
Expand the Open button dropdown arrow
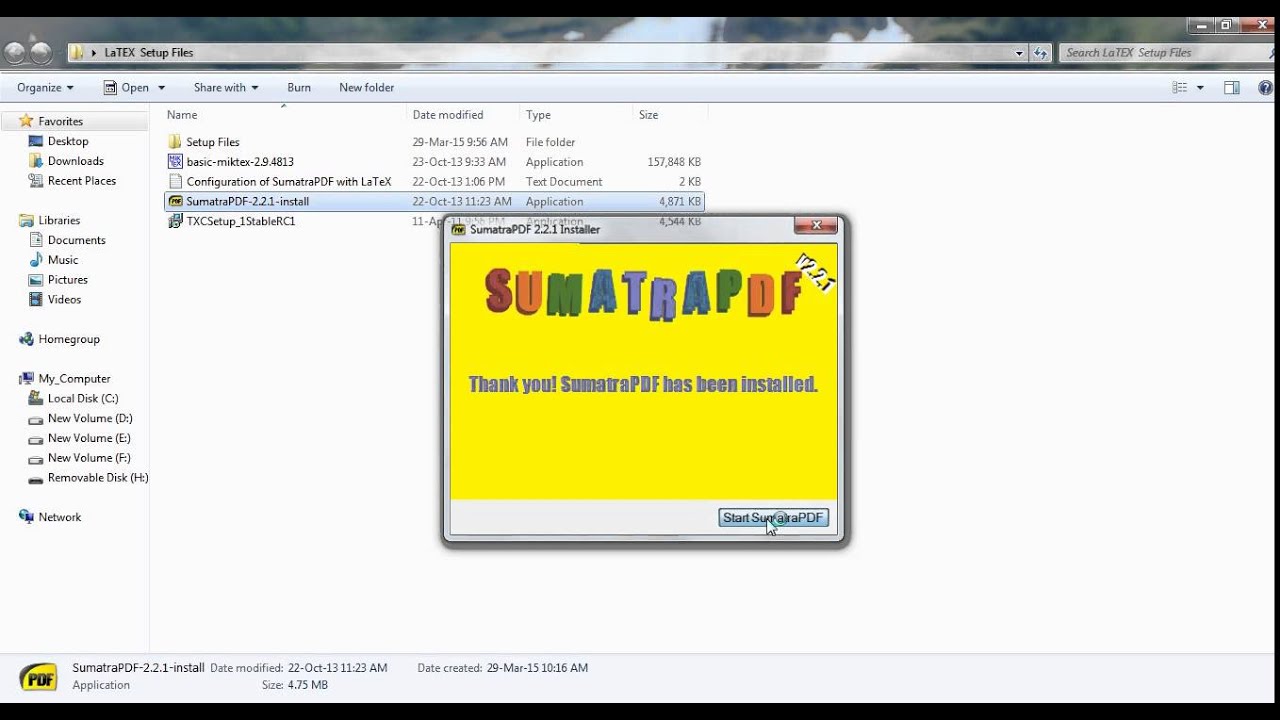161,88
